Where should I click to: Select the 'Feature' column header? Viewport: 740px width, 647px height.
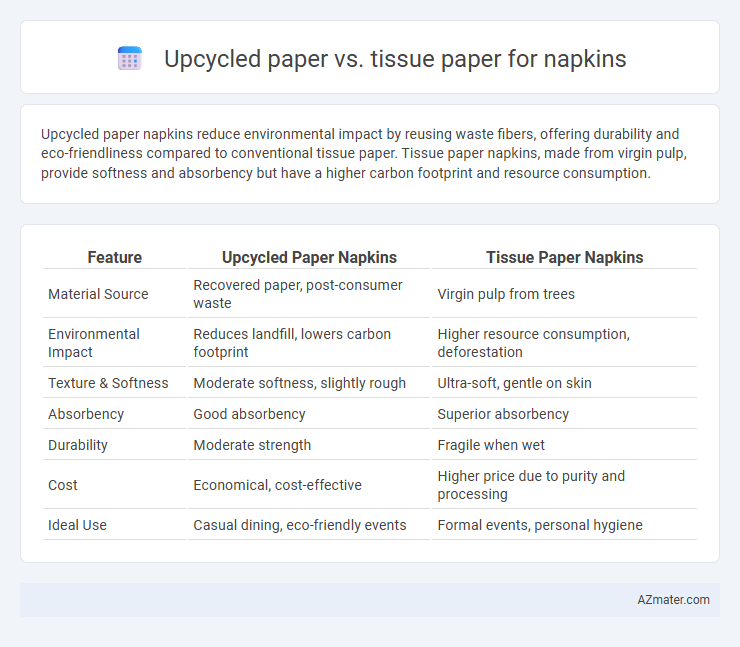[115, 257]
